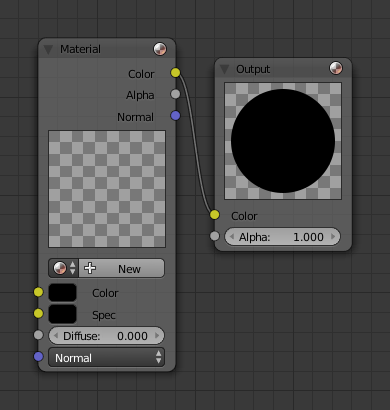Decrease Diffuse value with left arrow
The height and width of the screenshot is (410, 390).
click(56, 336)
